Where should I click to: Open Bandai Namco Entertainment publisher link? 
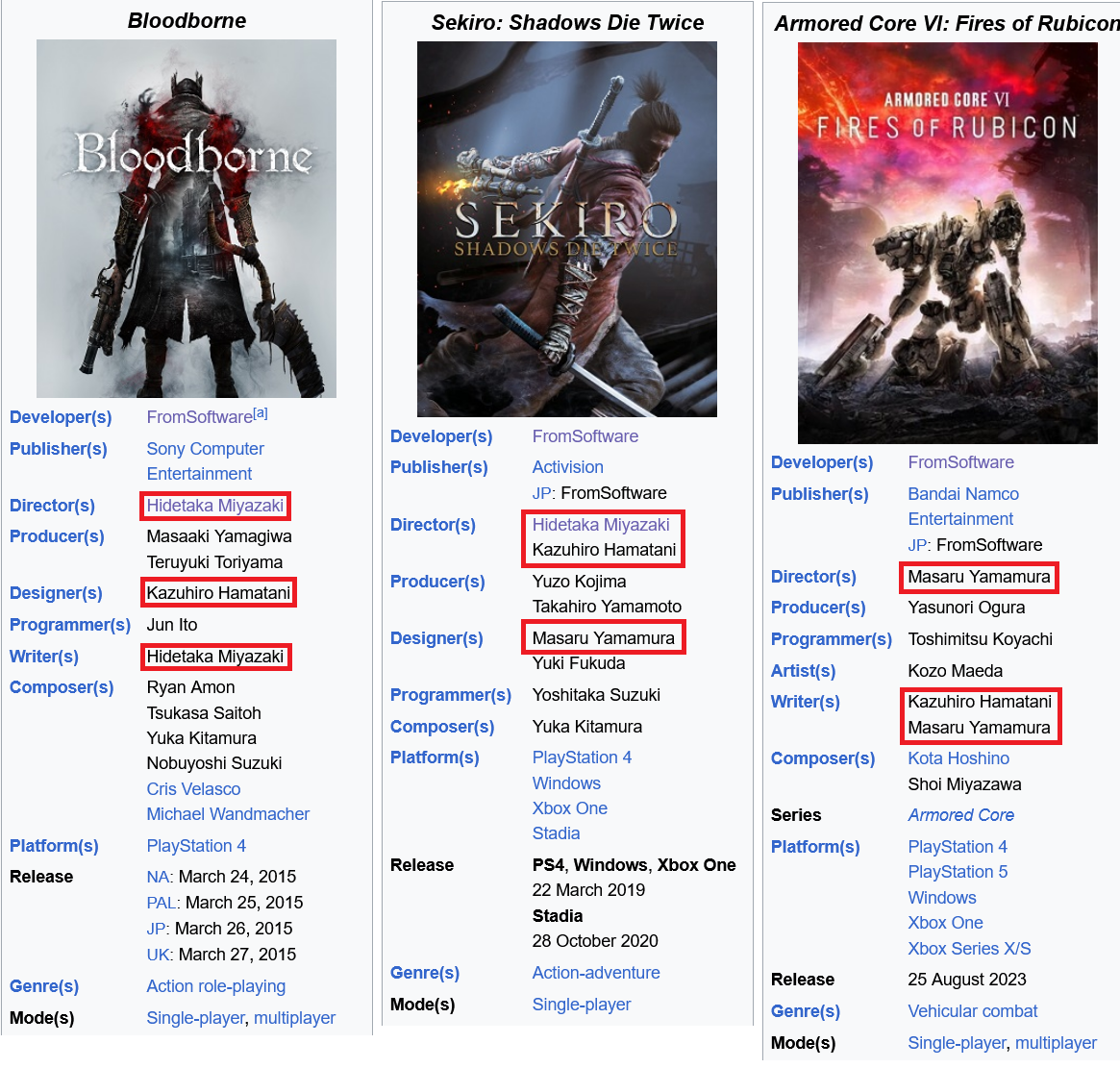(x=963, y=507)
